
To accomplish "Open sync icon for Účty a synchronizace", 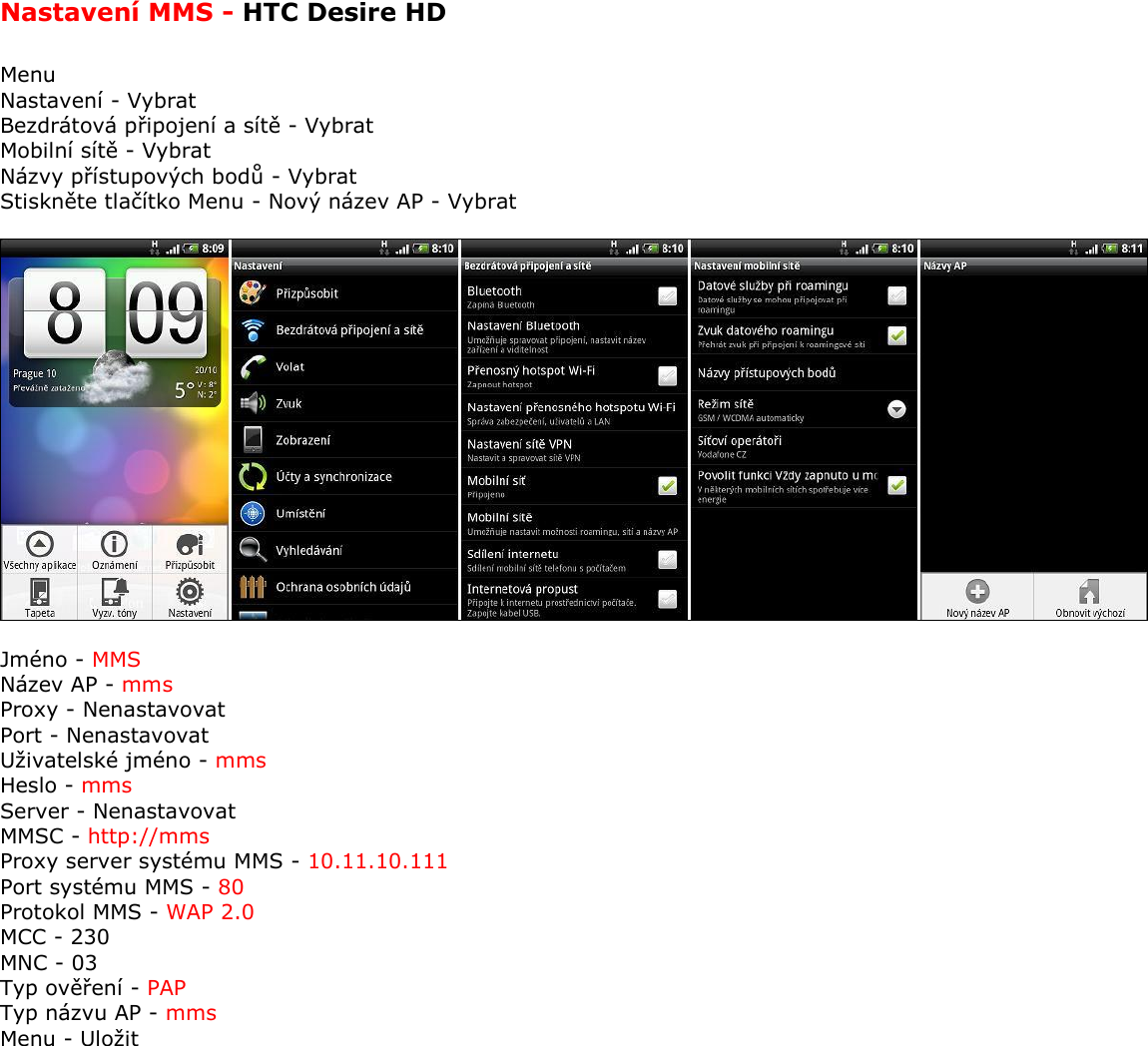I will 253,476.
